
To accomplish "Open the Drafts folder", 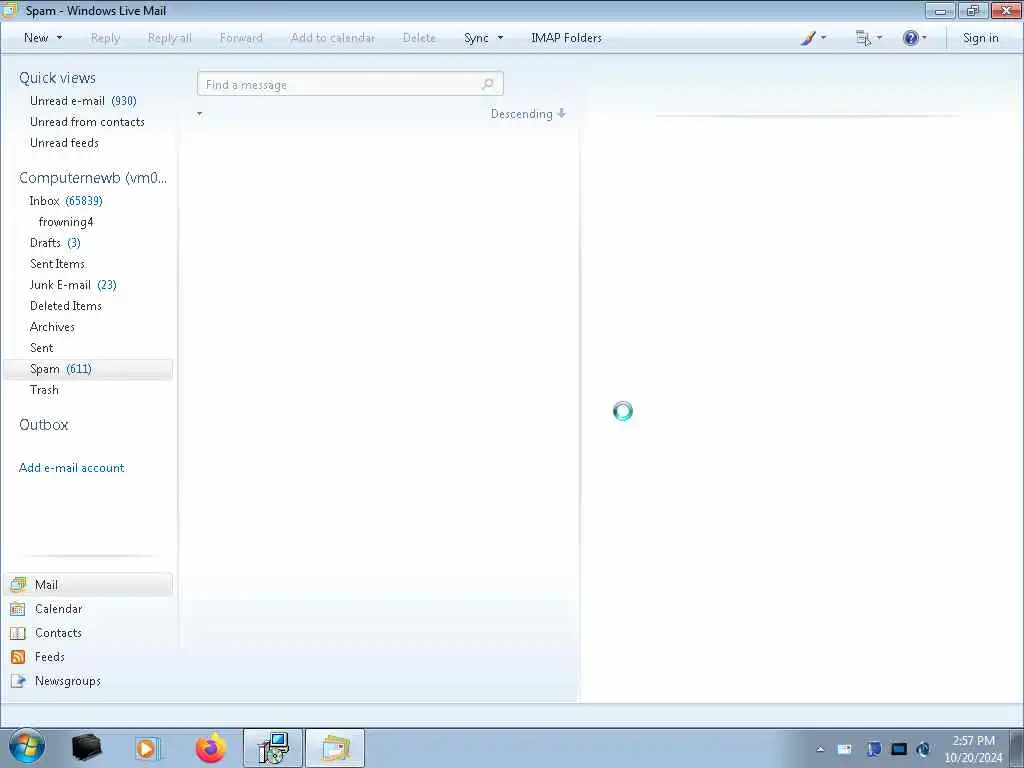I will (x=55, y=243).
